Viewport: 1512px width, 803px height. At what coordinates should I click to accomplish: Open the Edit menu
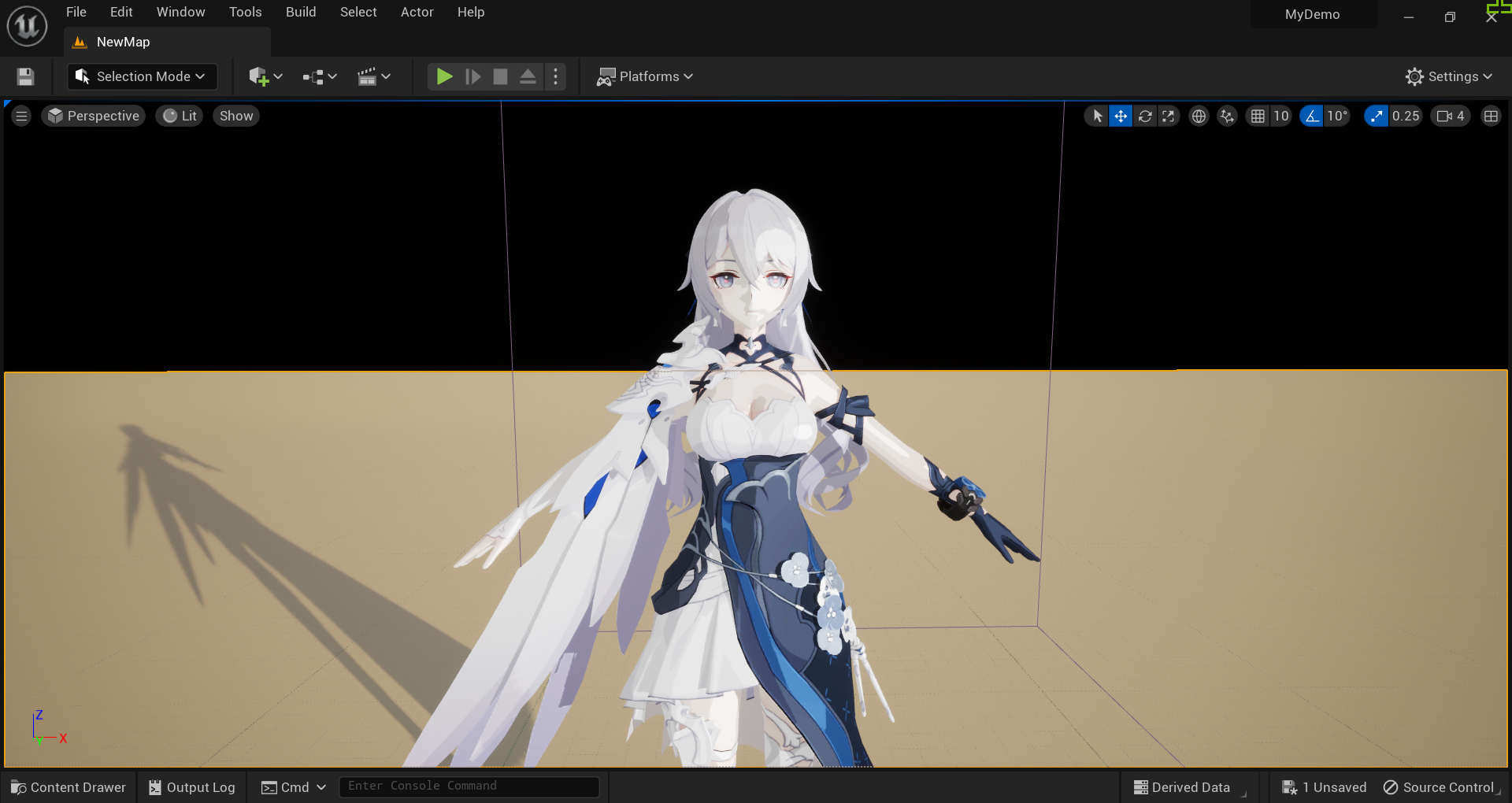(x=121, y=12)
